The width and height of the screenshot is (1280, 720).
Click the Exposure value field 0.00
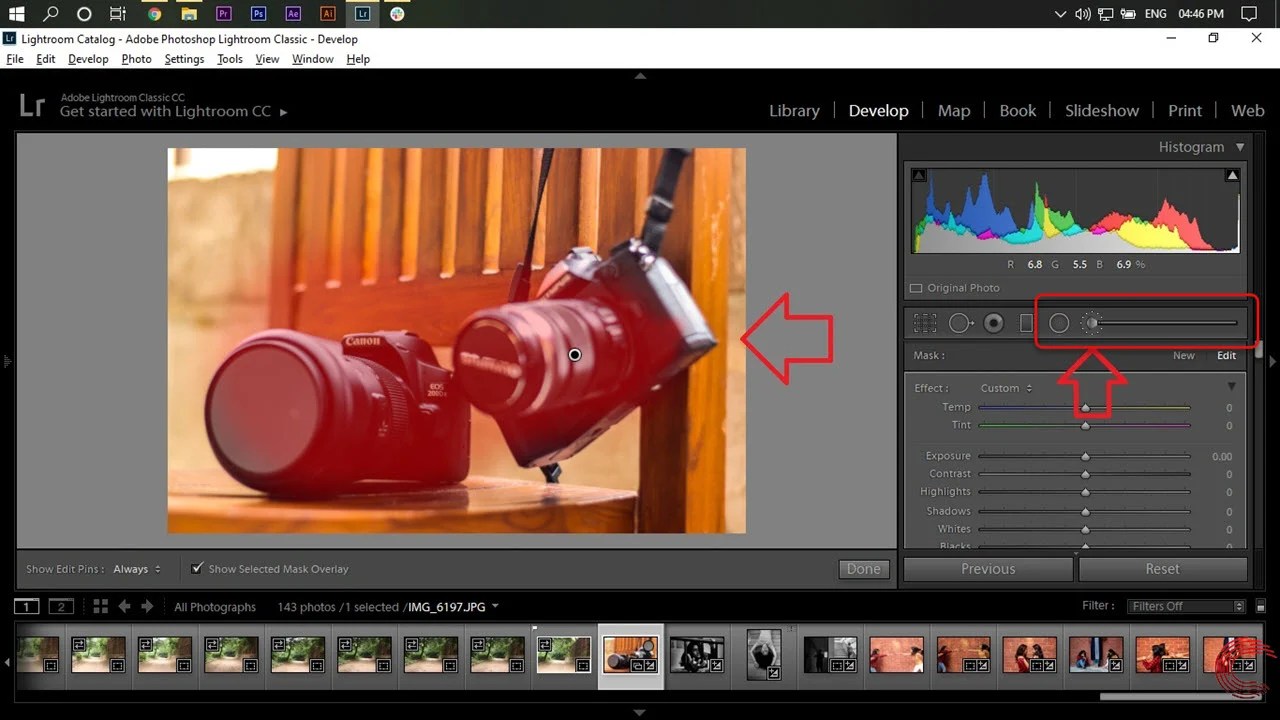(x=1221, y=456)
